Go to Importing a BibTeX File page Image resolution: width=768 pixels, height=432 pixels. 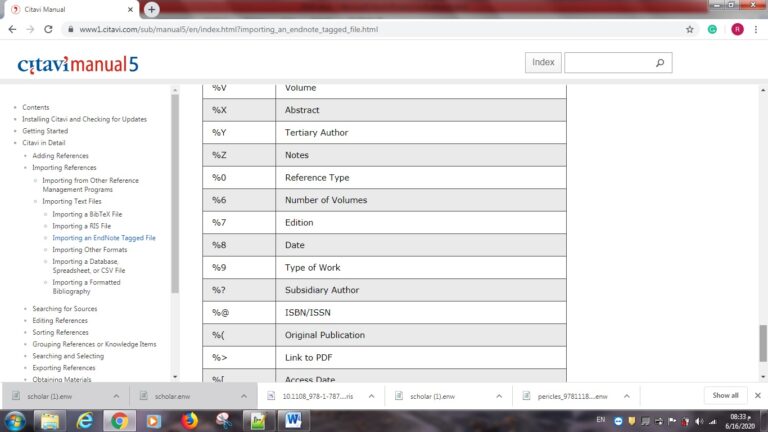pos(87,214)
